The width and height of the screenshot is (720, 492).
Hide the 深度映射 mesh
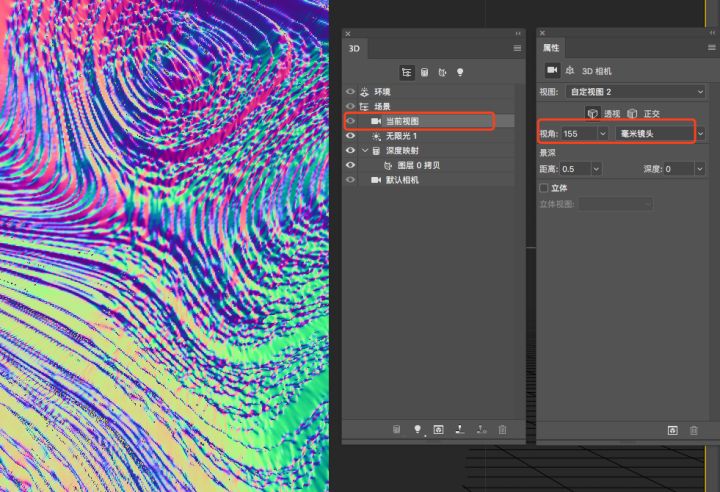coord(350,150)
